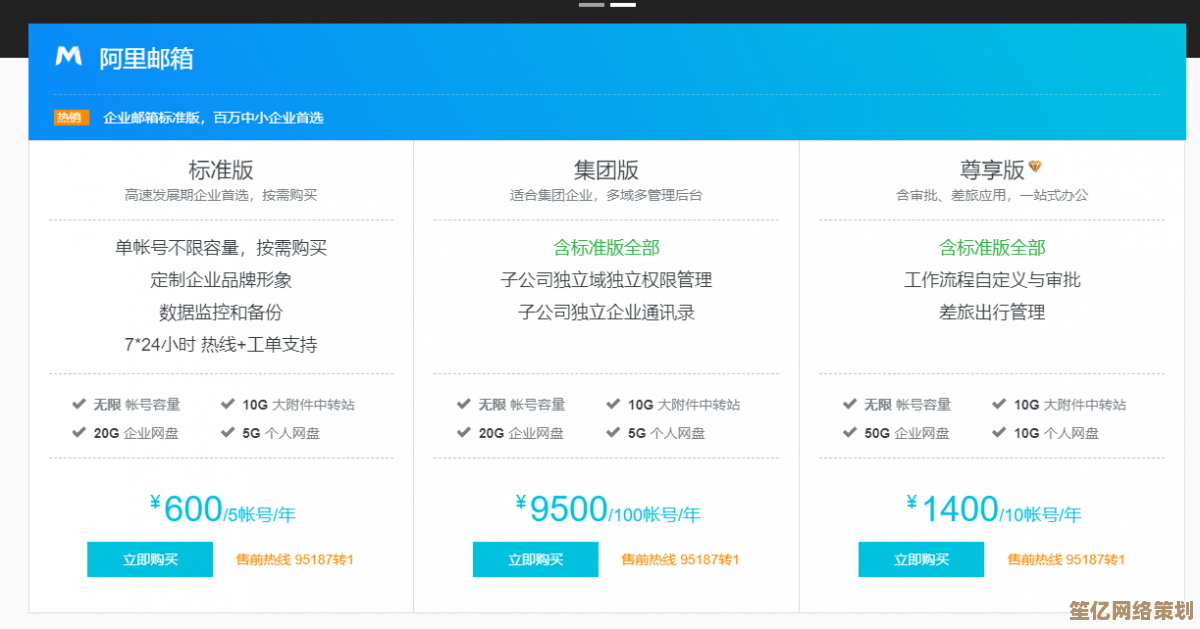Click checkmark beside 50G 企业网盘 in 尊享版

[850, 432]
